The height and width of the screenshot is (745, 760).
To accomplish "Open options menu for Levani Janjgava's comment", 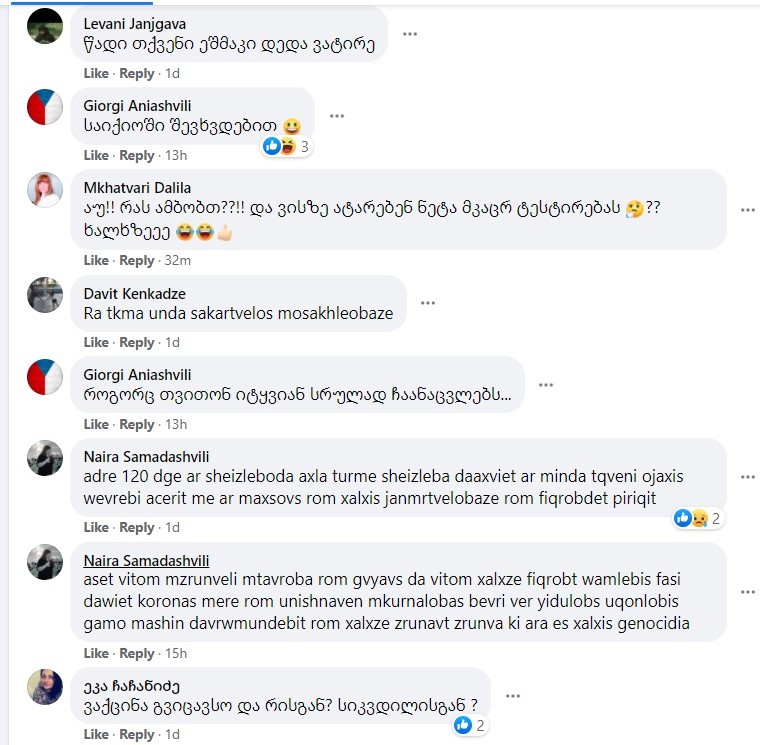I will coord(410,34).
